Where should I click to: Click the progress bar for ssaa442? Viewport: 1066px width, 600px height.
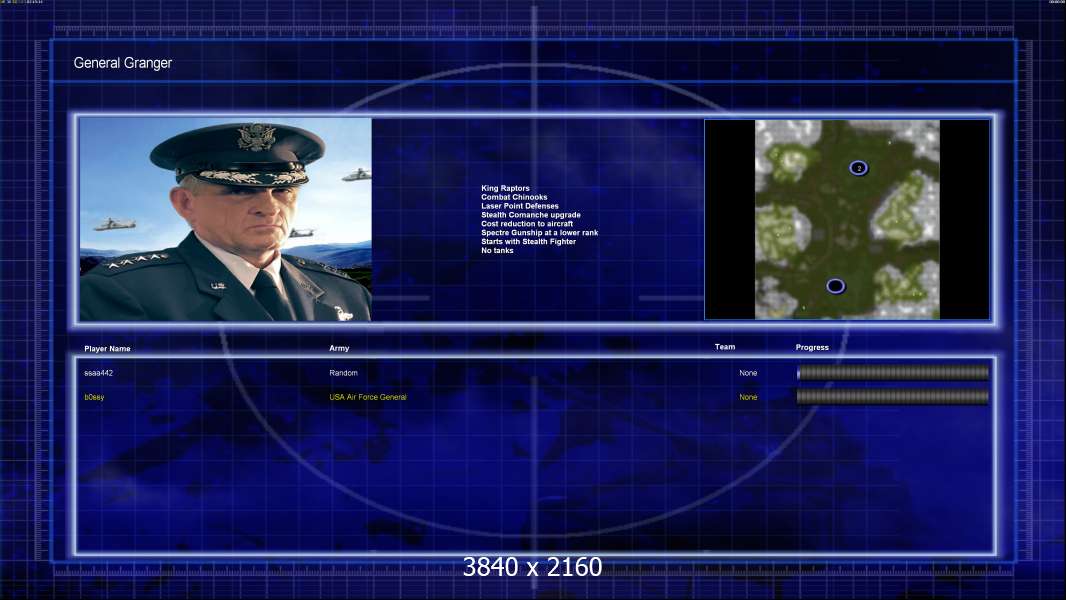tap(893, 372)
